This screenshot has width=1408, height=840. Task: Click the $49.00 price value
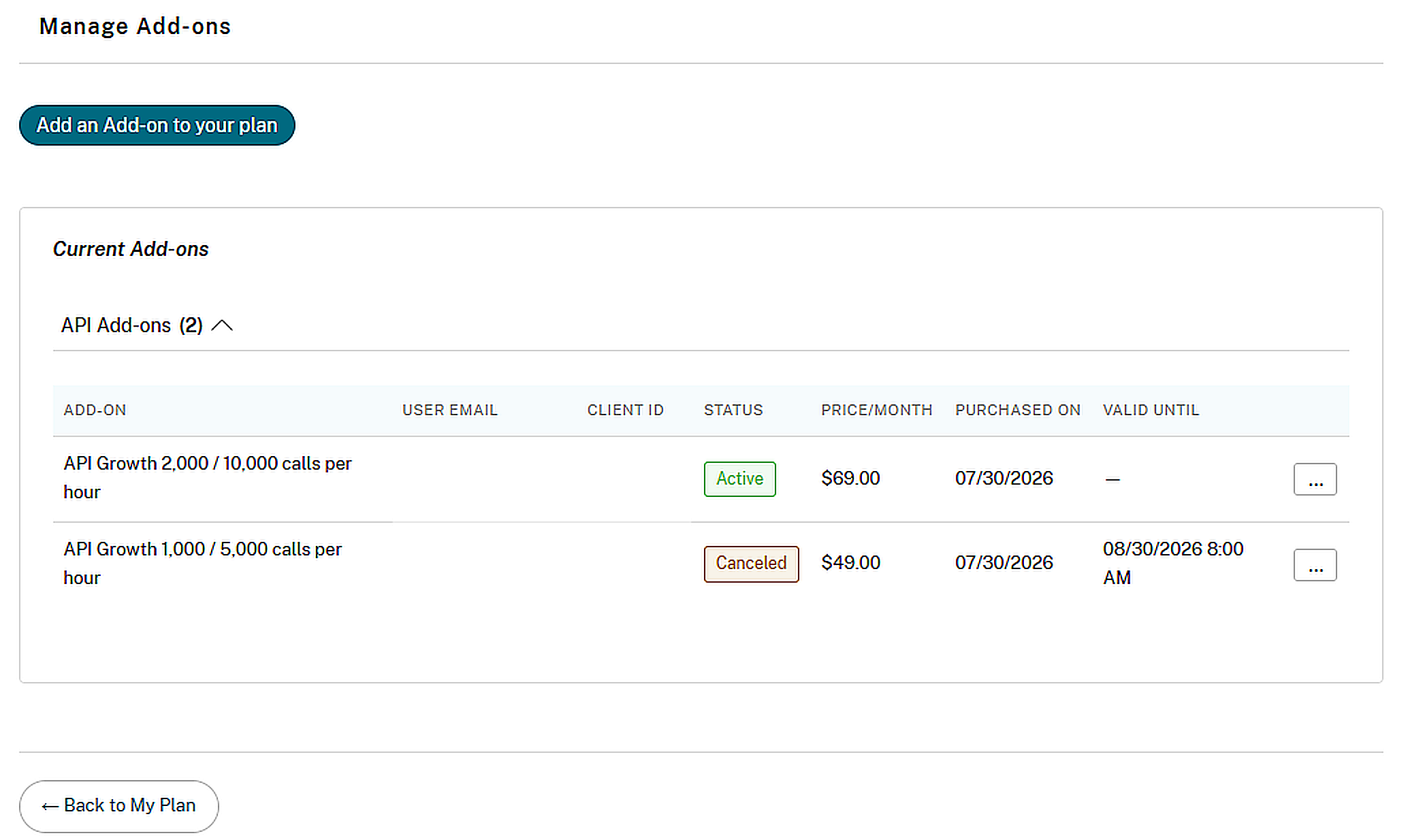850,563
